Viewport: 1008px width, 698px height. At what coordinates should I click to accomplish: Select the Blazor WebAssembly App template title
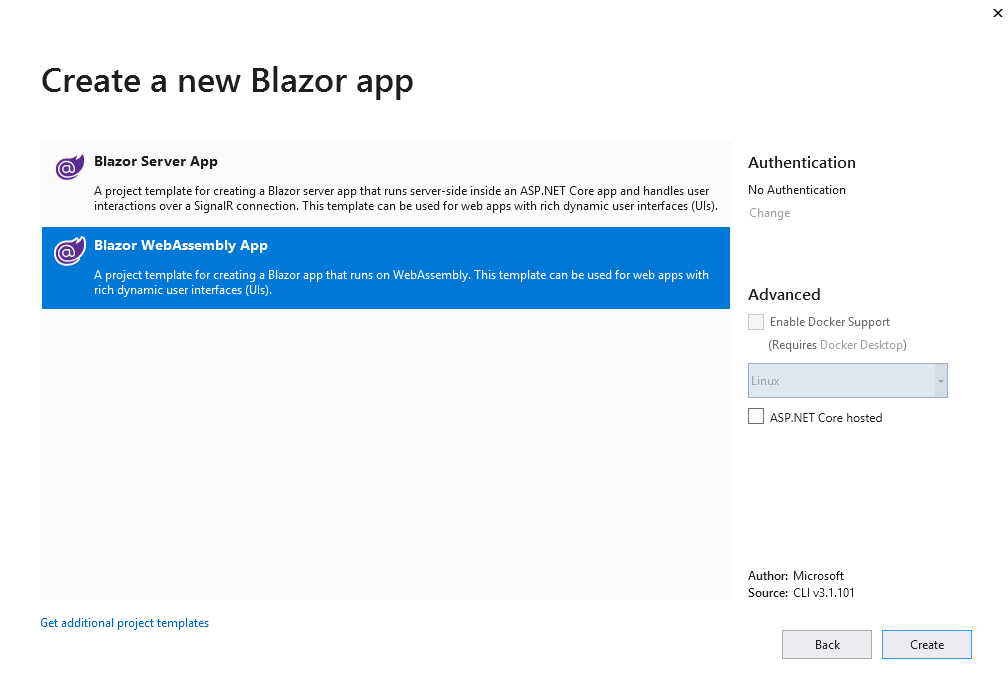[181, 246]
